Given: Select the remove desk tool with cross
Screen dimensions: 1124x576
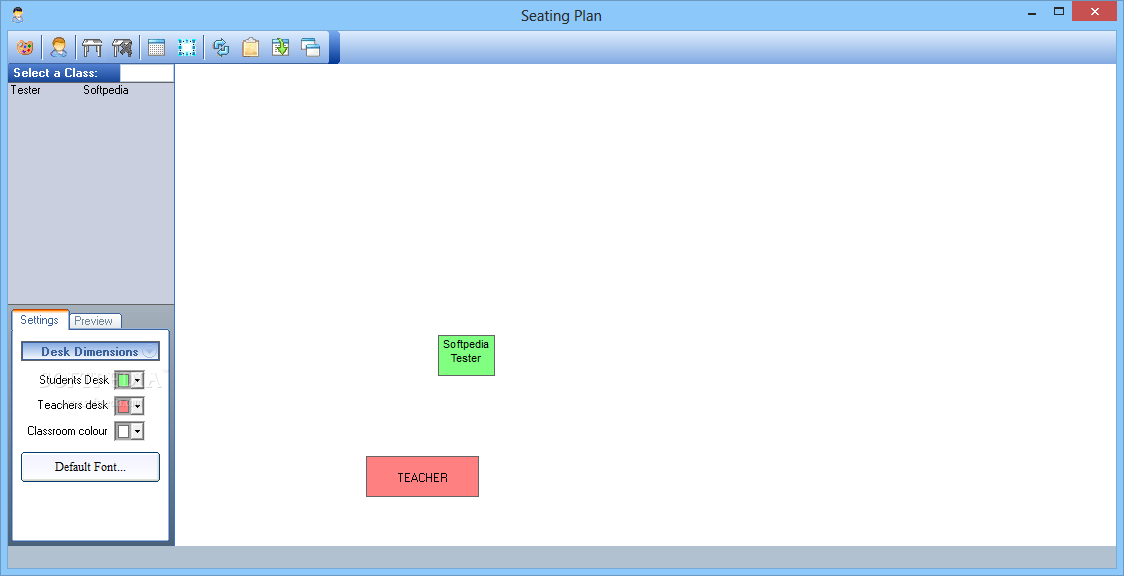Looking at the screenshot, I should pyautogui.click(x=123, y=48).
